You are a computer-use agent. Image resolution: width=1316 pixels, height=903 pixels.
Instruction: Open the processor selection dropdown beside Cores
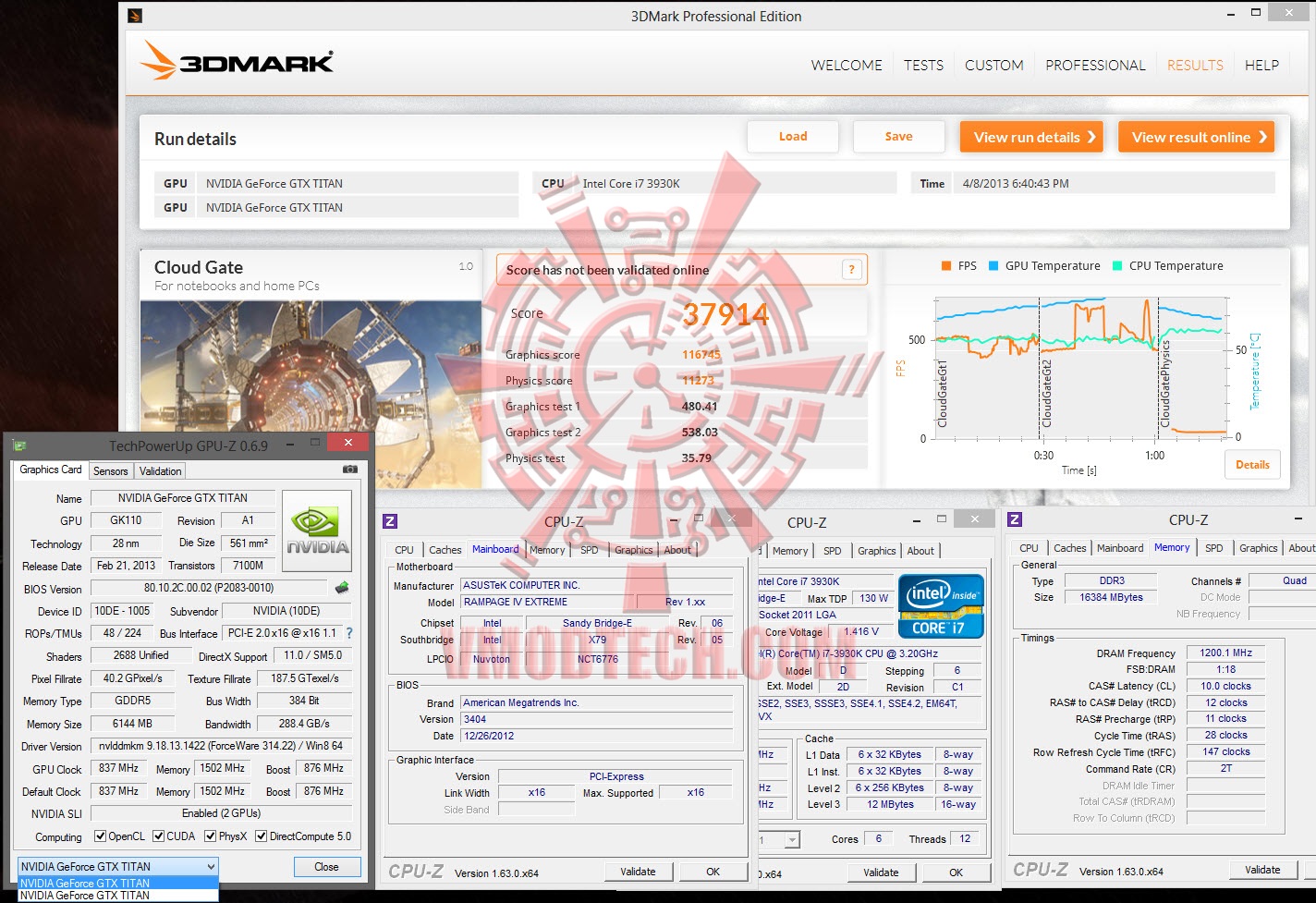(792, 839)
